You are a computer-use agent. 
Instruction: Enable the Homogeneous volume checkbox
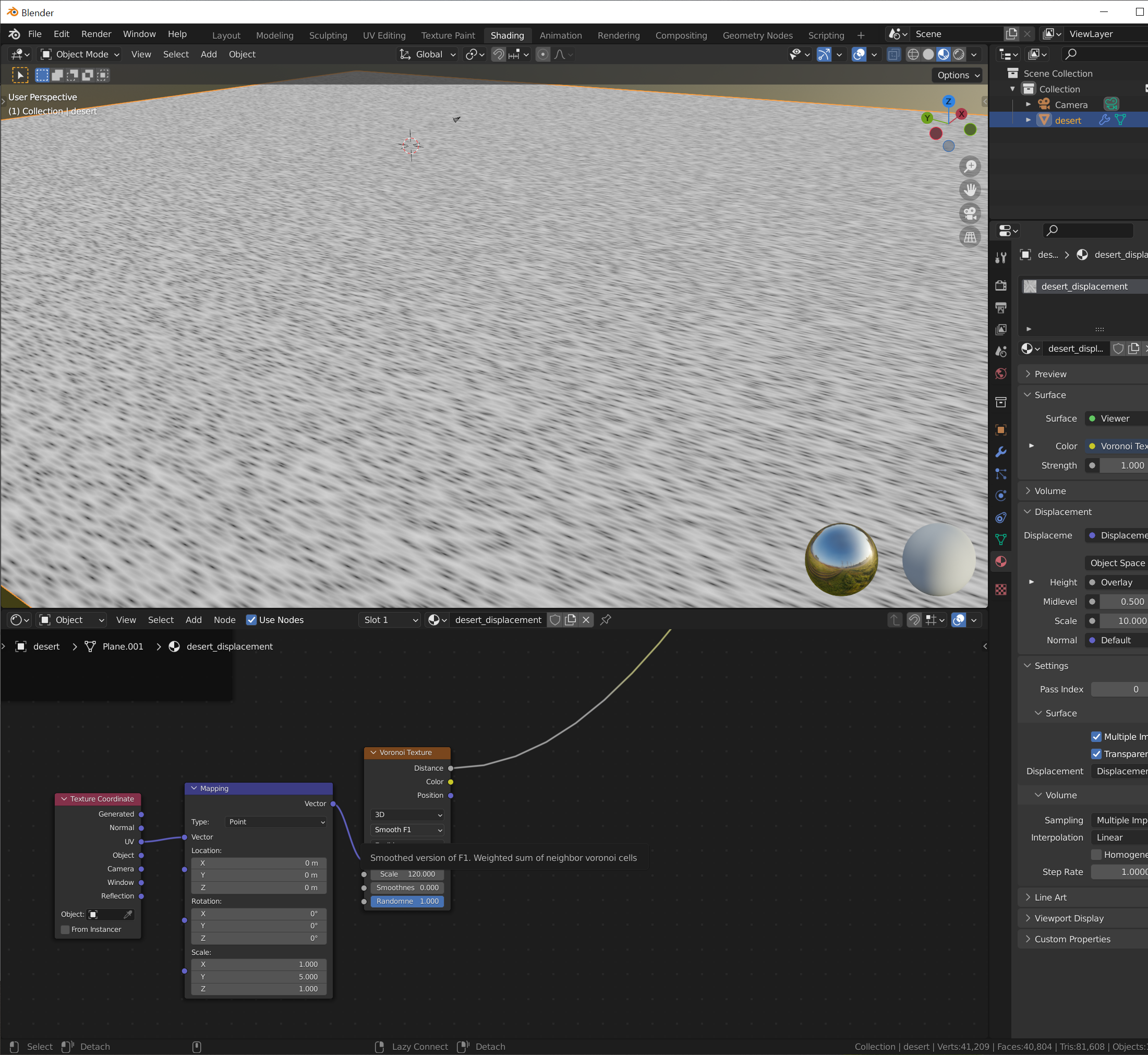click(1096, 855)
